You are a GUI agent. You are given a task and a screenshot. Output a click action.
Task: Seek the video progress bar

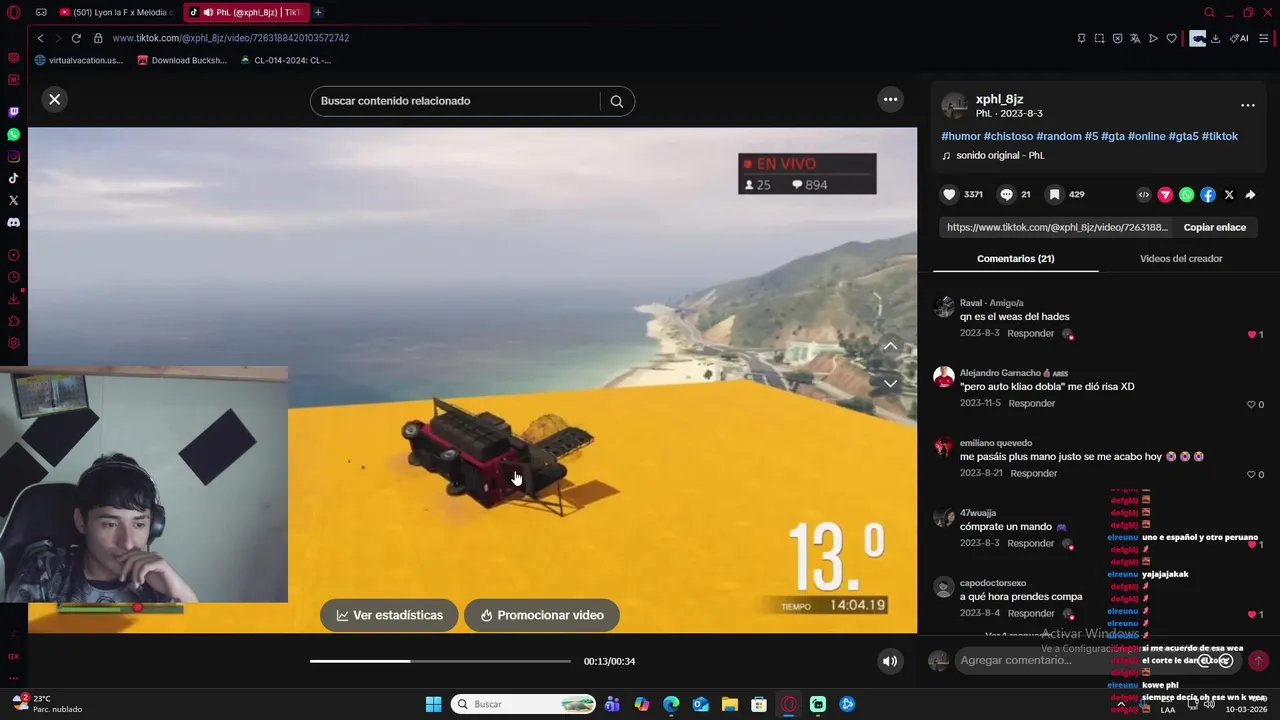(440, 661)
